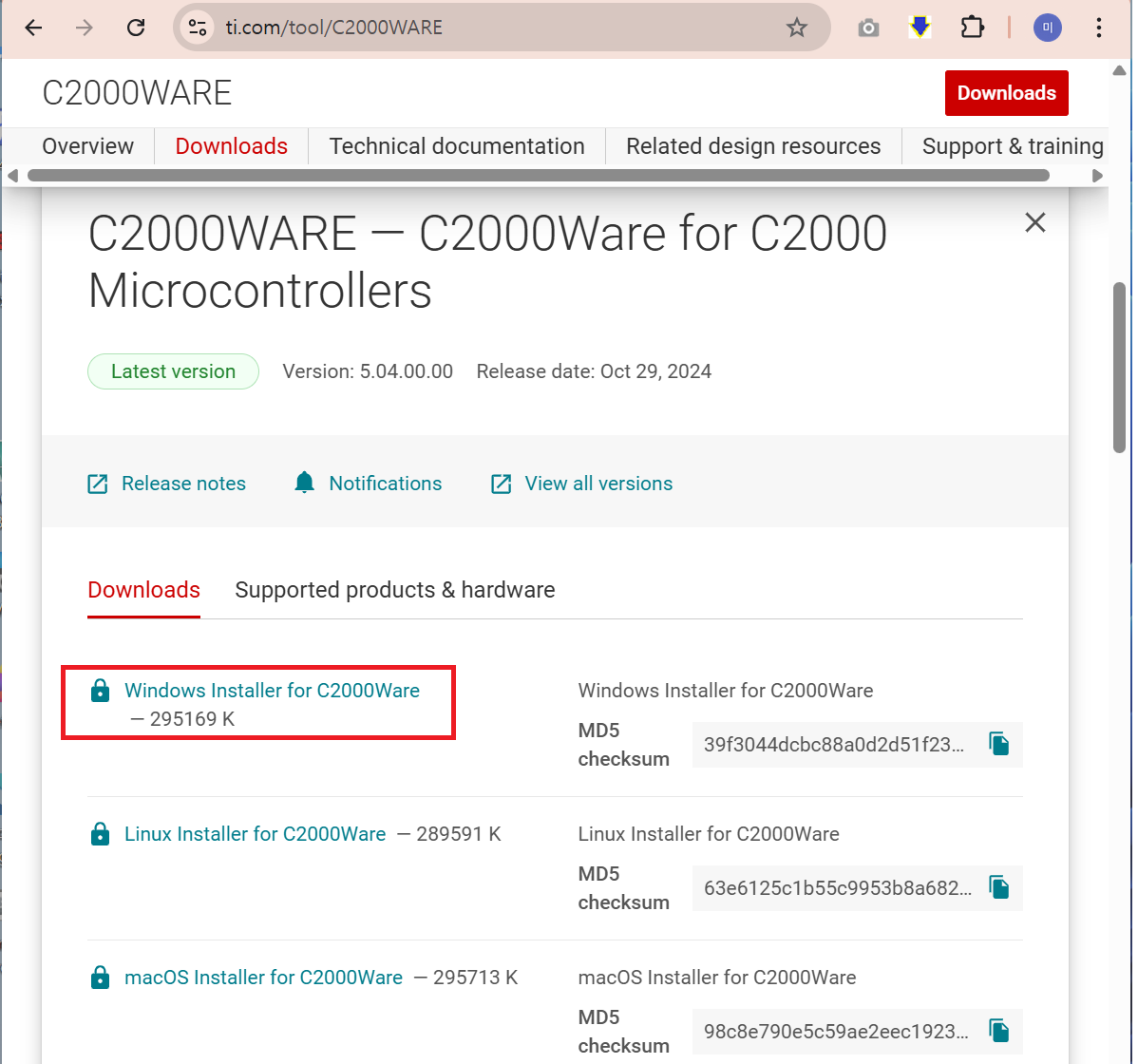Open the View all versions link

(598, 484)
